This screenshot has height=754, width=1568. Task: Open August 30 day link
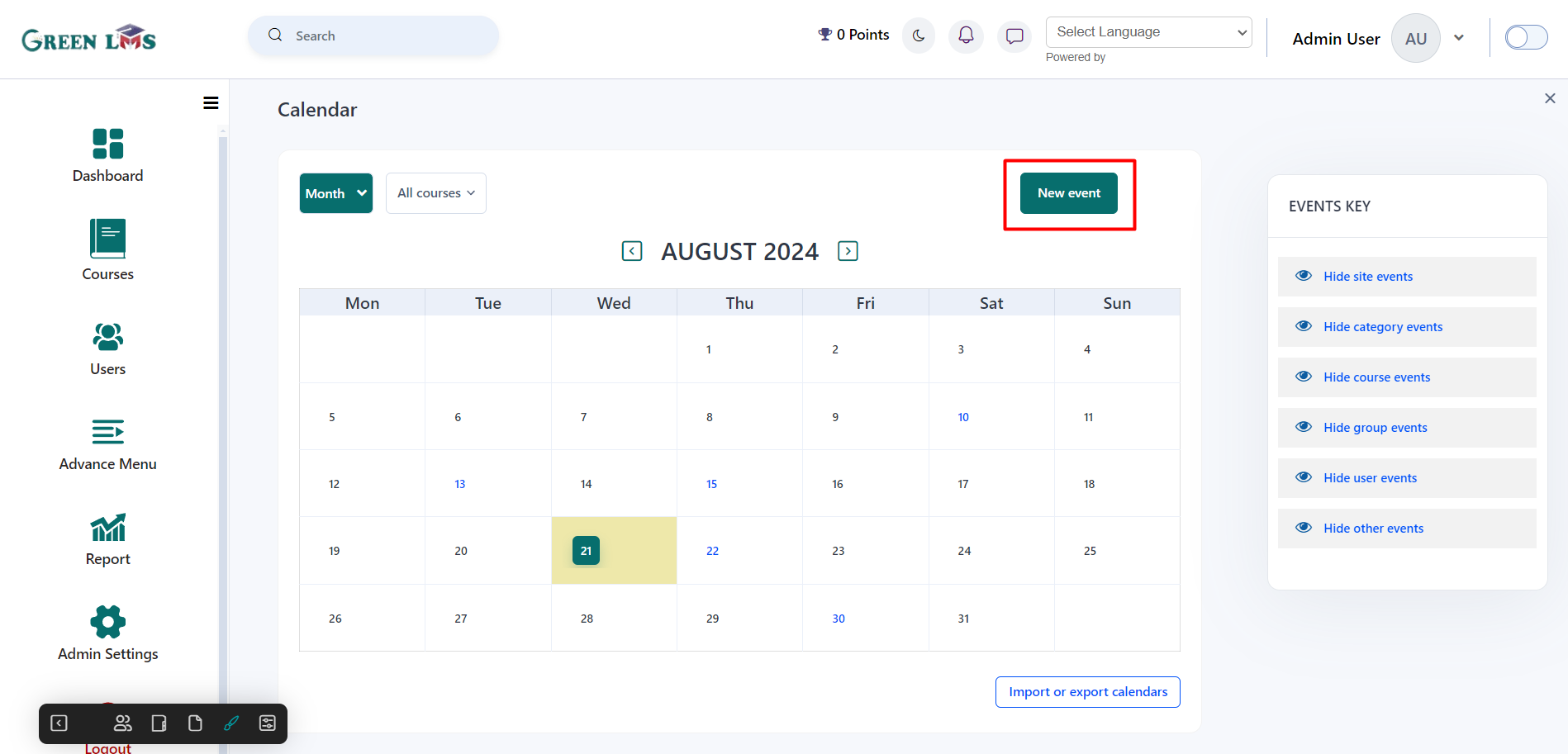click(839, 619)
